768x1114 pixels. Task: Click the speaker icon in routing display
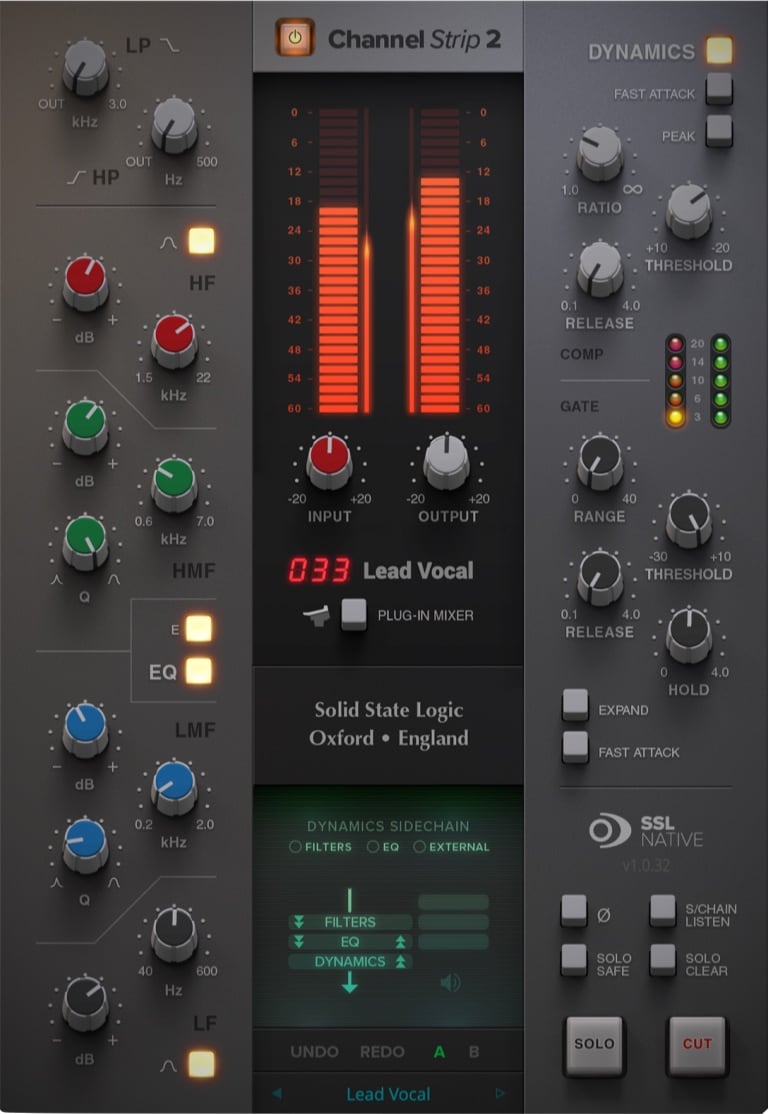pyautogui.click(x=450, y=983)
